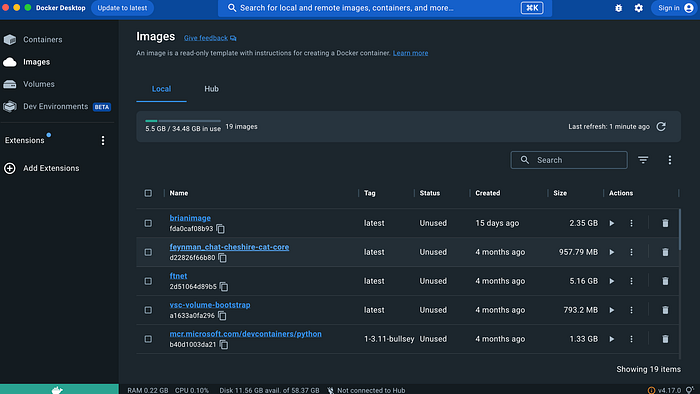Open the Learn more link
This screenshot has height=394, width=700.
pyautogui.click(x=410, y=53)
